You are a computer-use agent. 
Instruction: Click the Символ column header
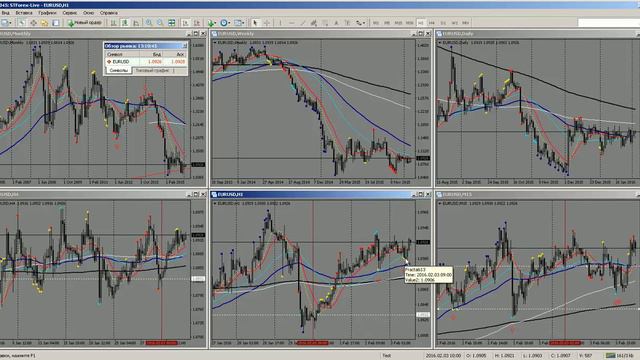pyautogui.click(x=121, y=54)
